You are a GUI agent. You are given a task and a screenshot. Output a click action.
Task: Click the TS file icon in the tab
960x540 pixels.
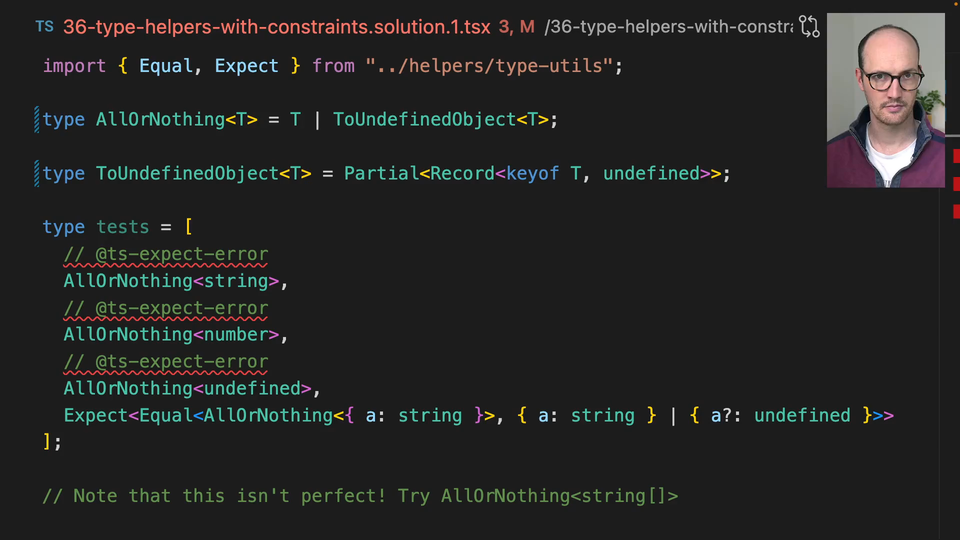pyautogui.click(x=45, y=27)
